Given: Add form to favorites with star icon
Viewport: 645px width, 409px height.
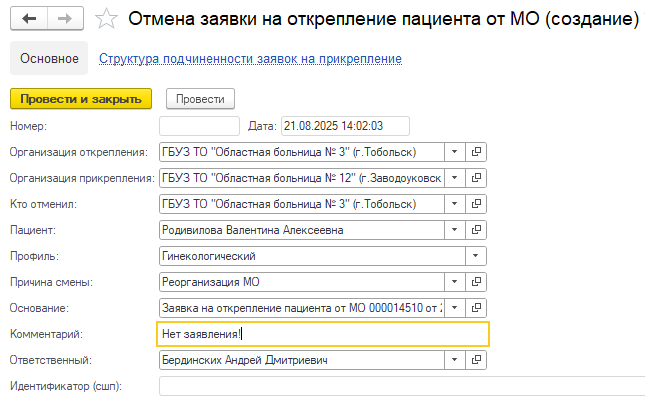Looking at the screenshot, I should (x=106, y=19).
